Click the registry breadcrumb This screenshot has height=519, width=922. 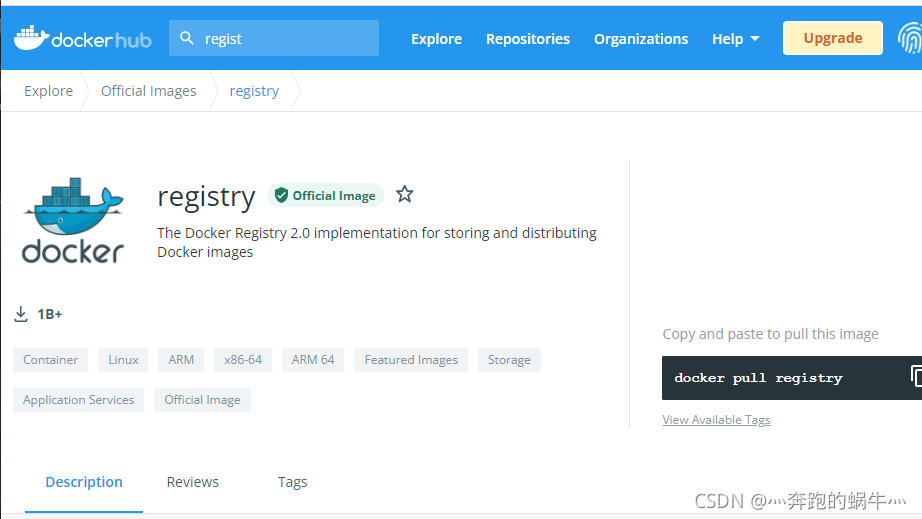[x=254, y=91]
